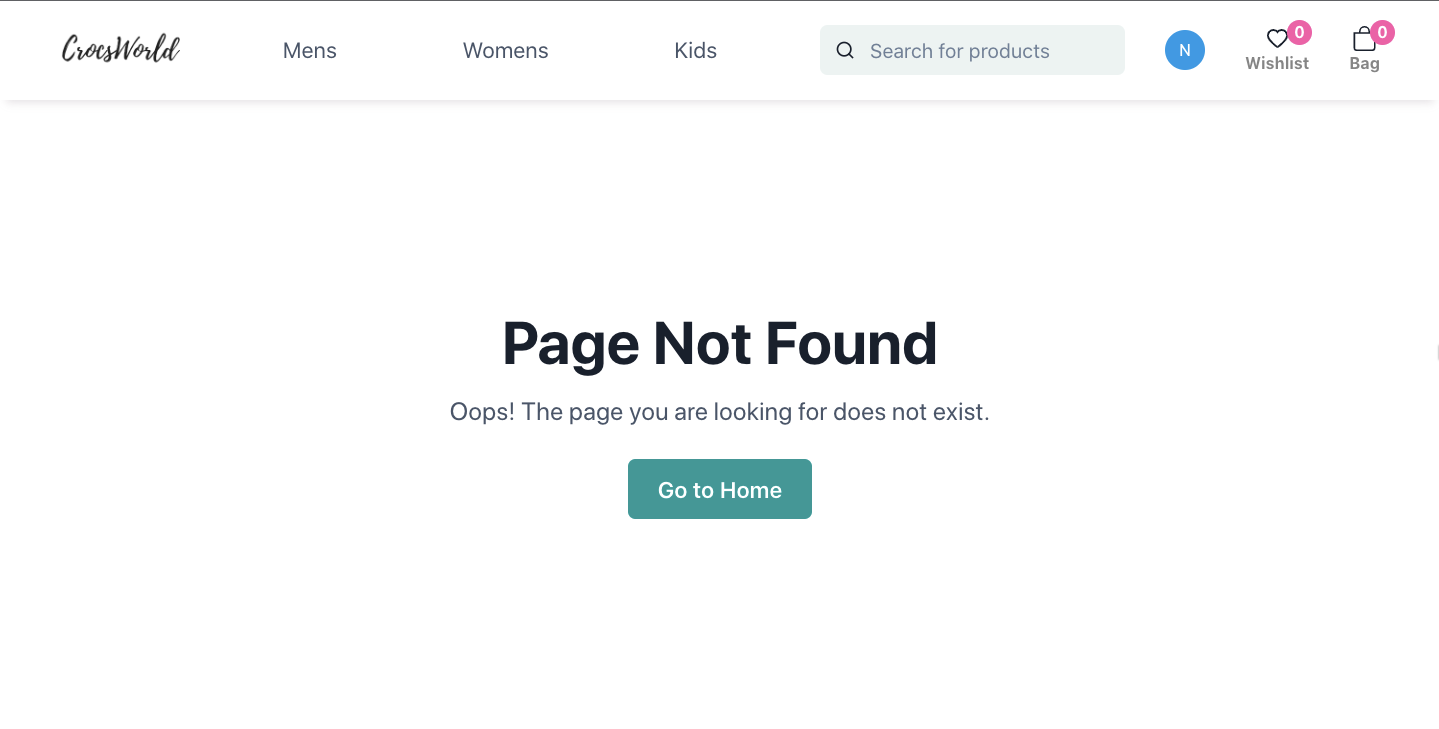Image resolution: width=1439 pixels, height=729 pixels.
Task: Select the Wishlist label under the heart
Action: tap(1277, 62)
